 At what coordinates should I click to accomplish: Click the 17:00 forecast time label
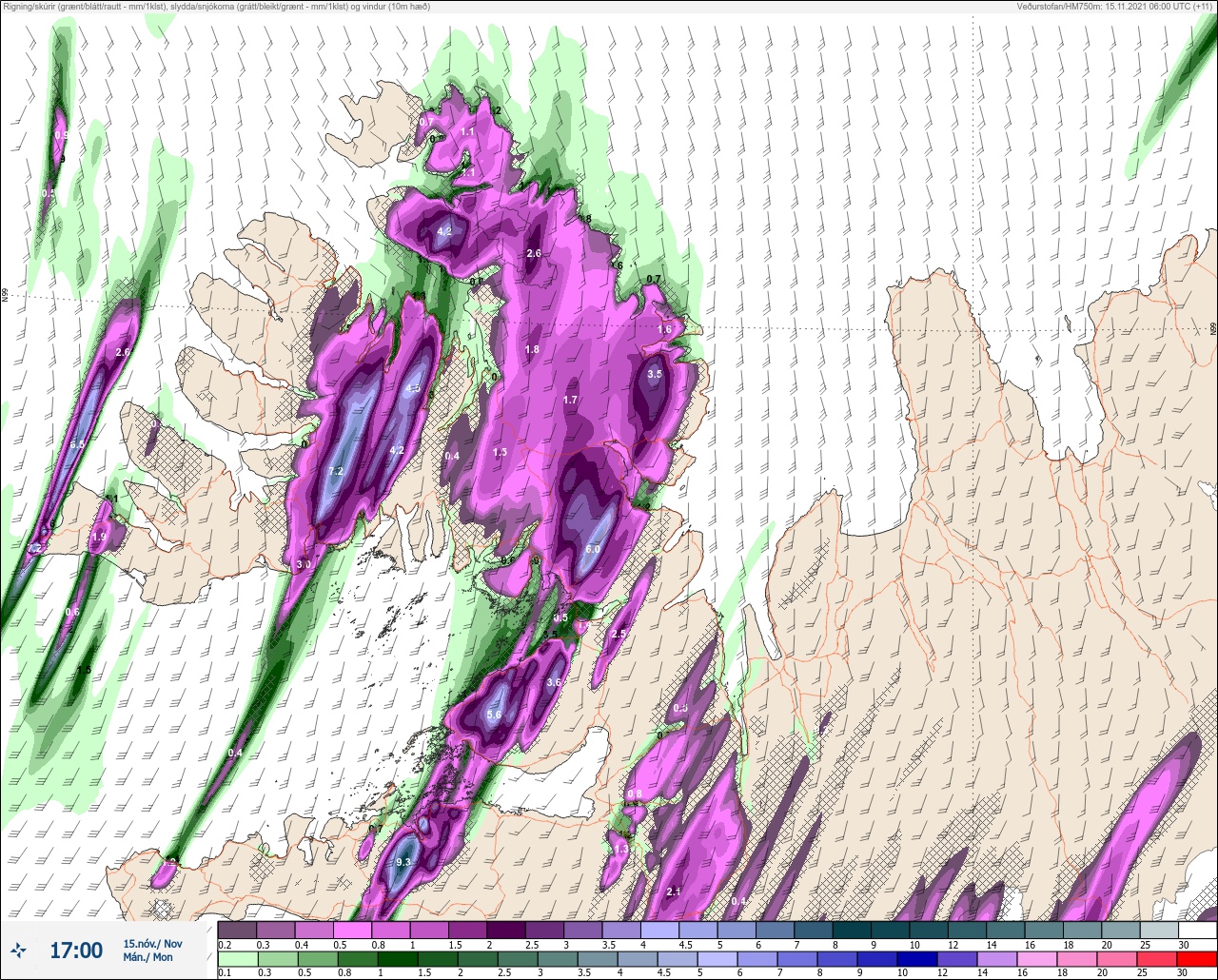[76, 950]
